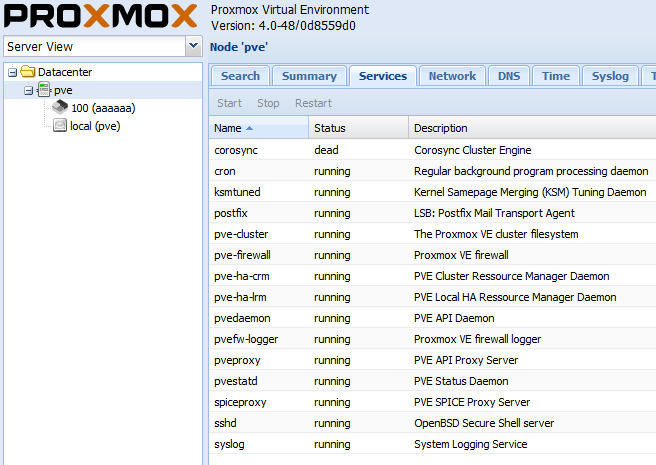Screen dimensions: 656x465
Task: Click the Name column sort arrow
Action: coord(249,128)
